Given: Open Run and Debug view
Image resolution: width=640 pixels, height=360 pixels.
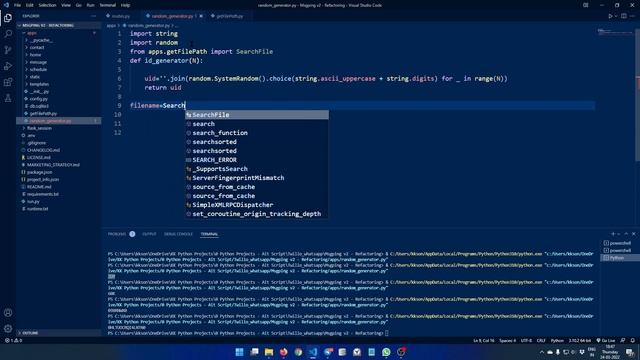Looking at the screenshot, I should tap(8, 66).
